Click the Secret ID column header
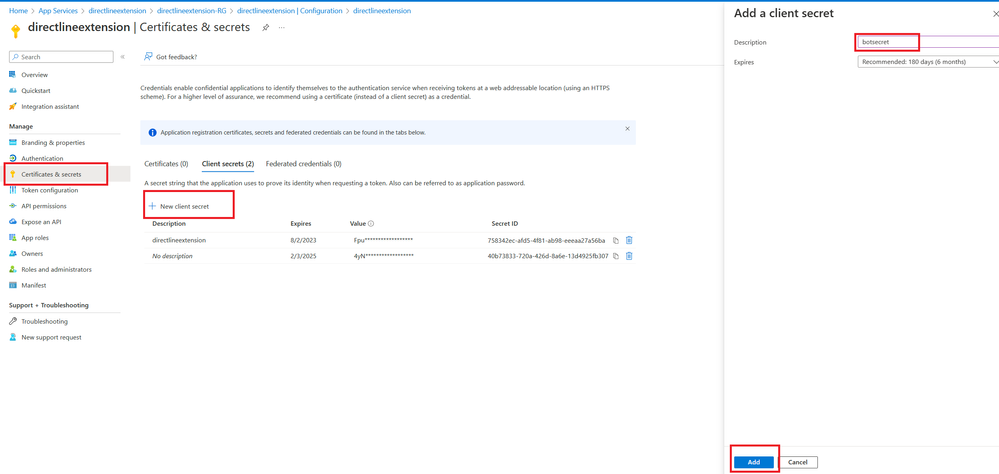 click(x=505, y=224)
